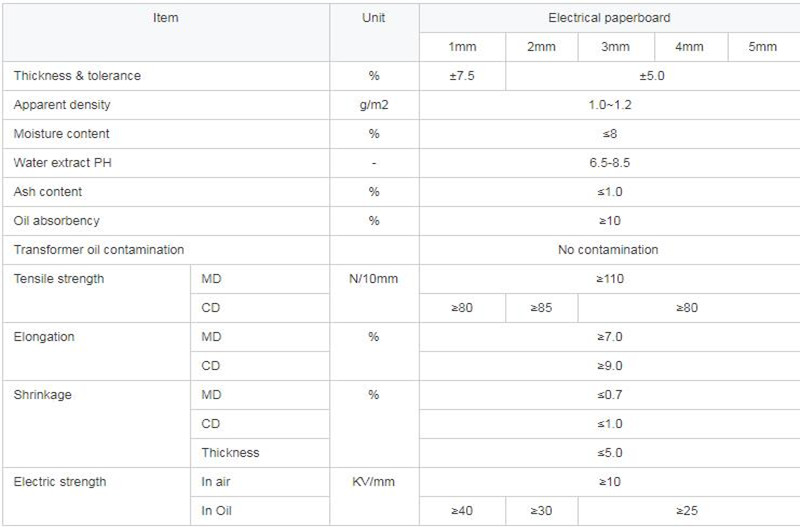Select the Tensile strength label
This screenshot has height=527, width=800.
59,279
